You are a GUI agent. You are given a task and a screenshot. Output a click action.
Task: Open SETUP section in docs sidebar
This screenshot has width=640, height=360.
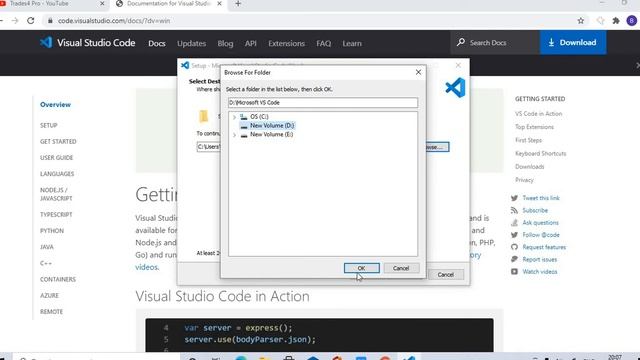click(x=49, y=125)
